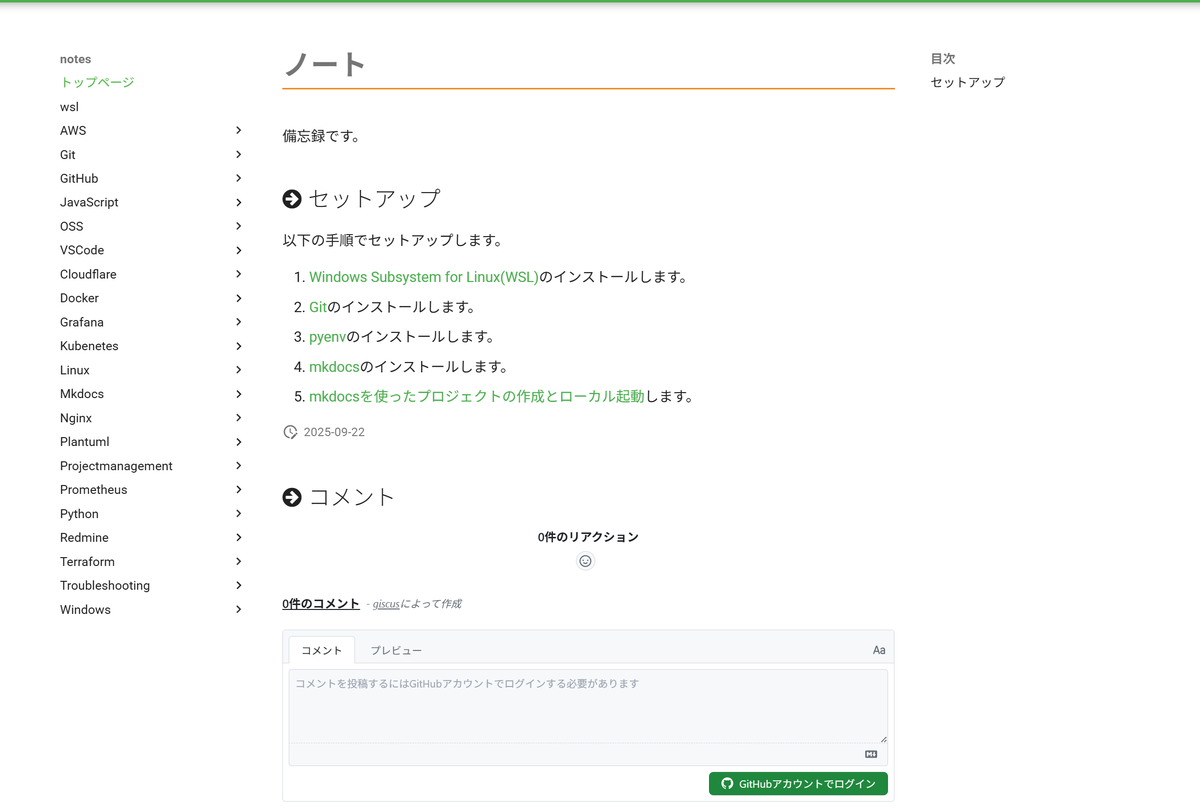
Task: Switch to the プレビュー tab
Action: (396, 650)
